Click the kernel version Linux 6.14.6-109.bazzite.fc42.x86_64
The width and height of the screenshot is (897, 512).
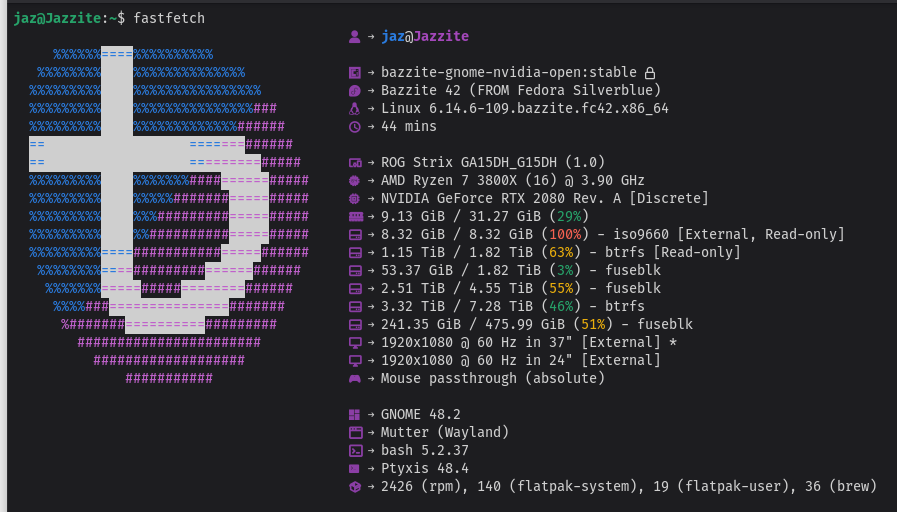pos(525,109)
